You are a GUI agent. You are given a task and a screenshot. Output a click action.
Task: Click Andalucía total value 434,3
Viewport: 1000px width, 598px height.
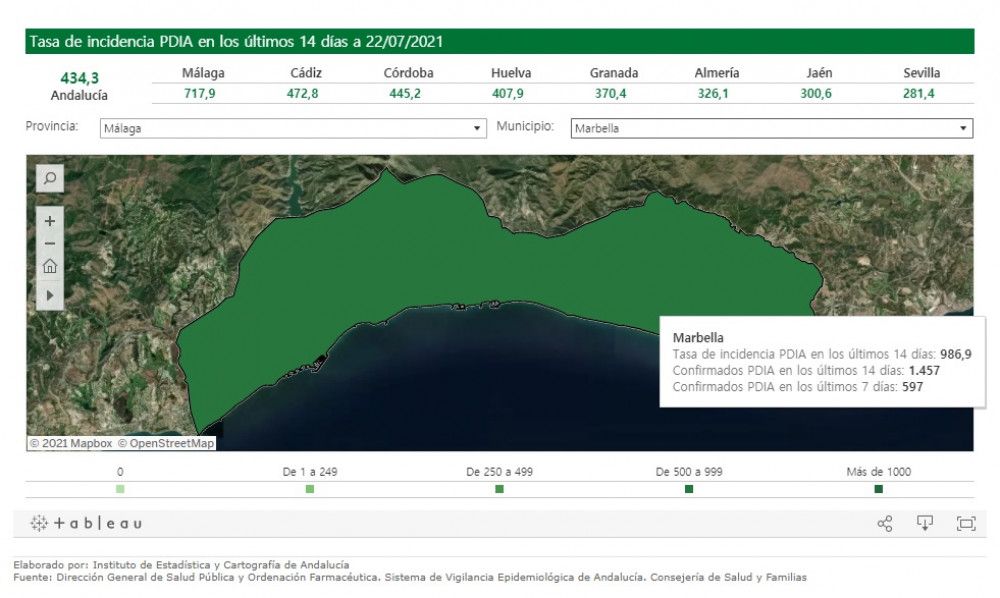tap(79, 78)
